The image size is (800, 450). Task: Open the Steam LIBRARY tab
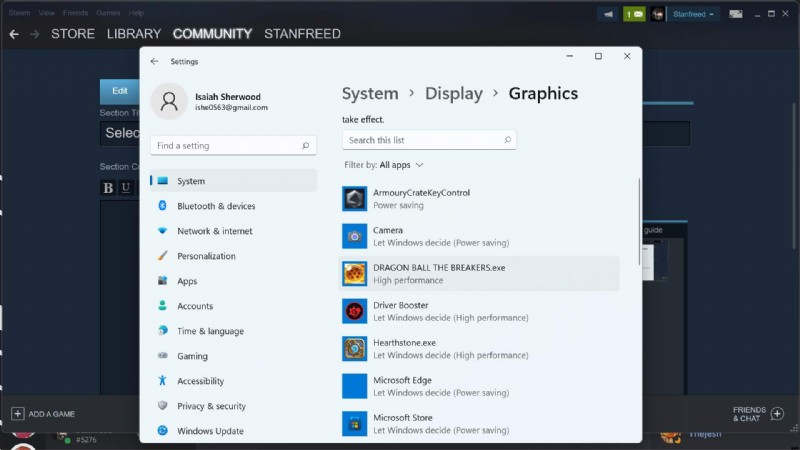point(134,34)
